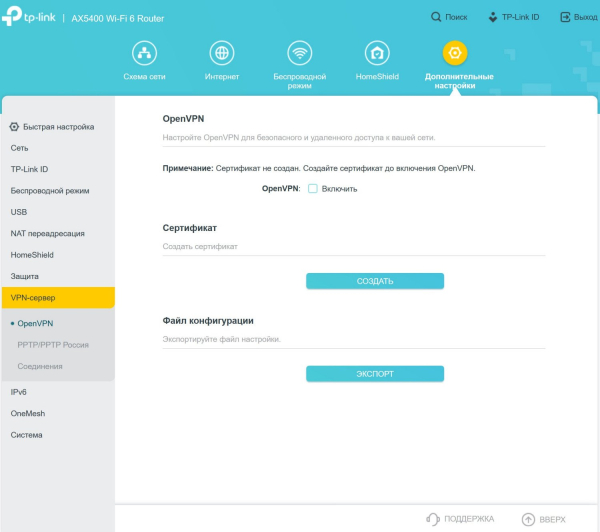Open Дополнительные настройки tab label
This screenshot has height=532, width=600.
[459, 81]
